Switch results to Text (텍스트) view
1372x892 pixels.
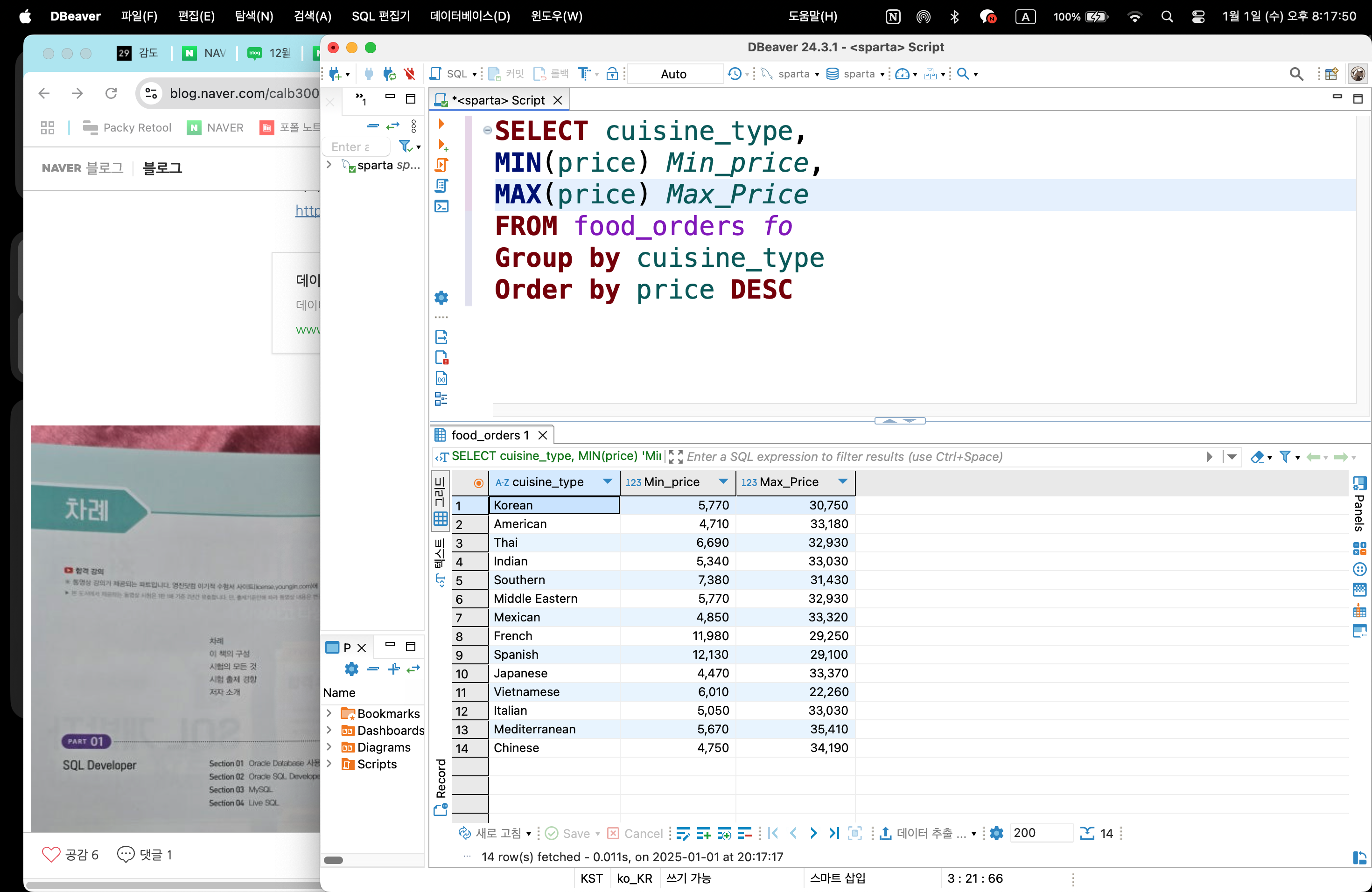pos(441,562)
